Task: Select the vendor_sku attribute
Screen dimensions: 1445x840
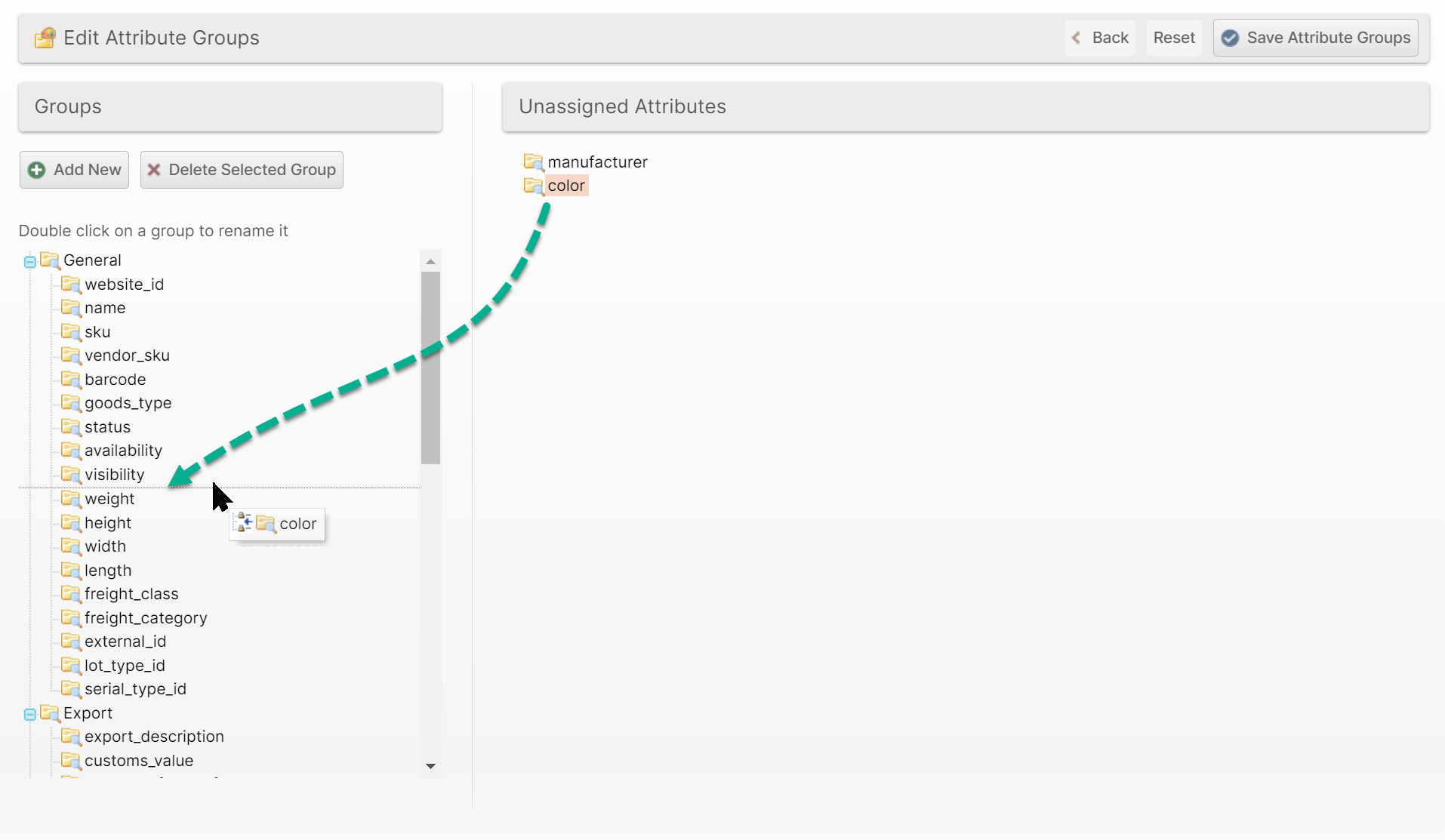Action: pos(127,355)
